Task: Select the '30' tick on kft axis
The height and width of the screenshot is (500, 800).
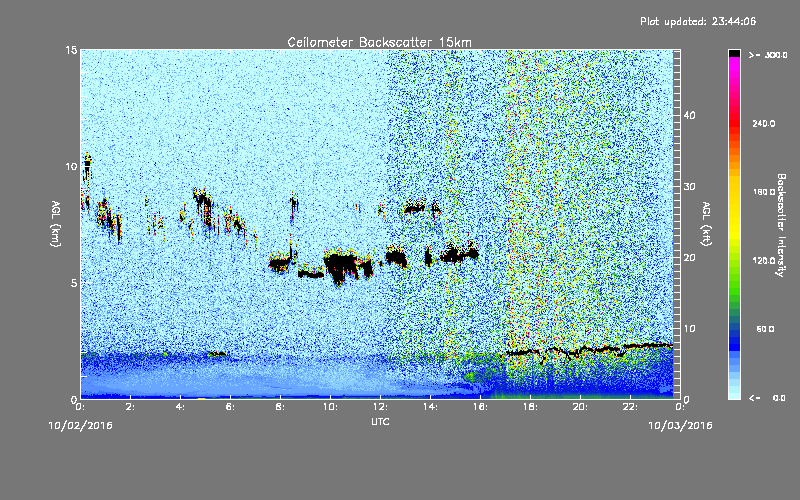Action: point(689,186)
